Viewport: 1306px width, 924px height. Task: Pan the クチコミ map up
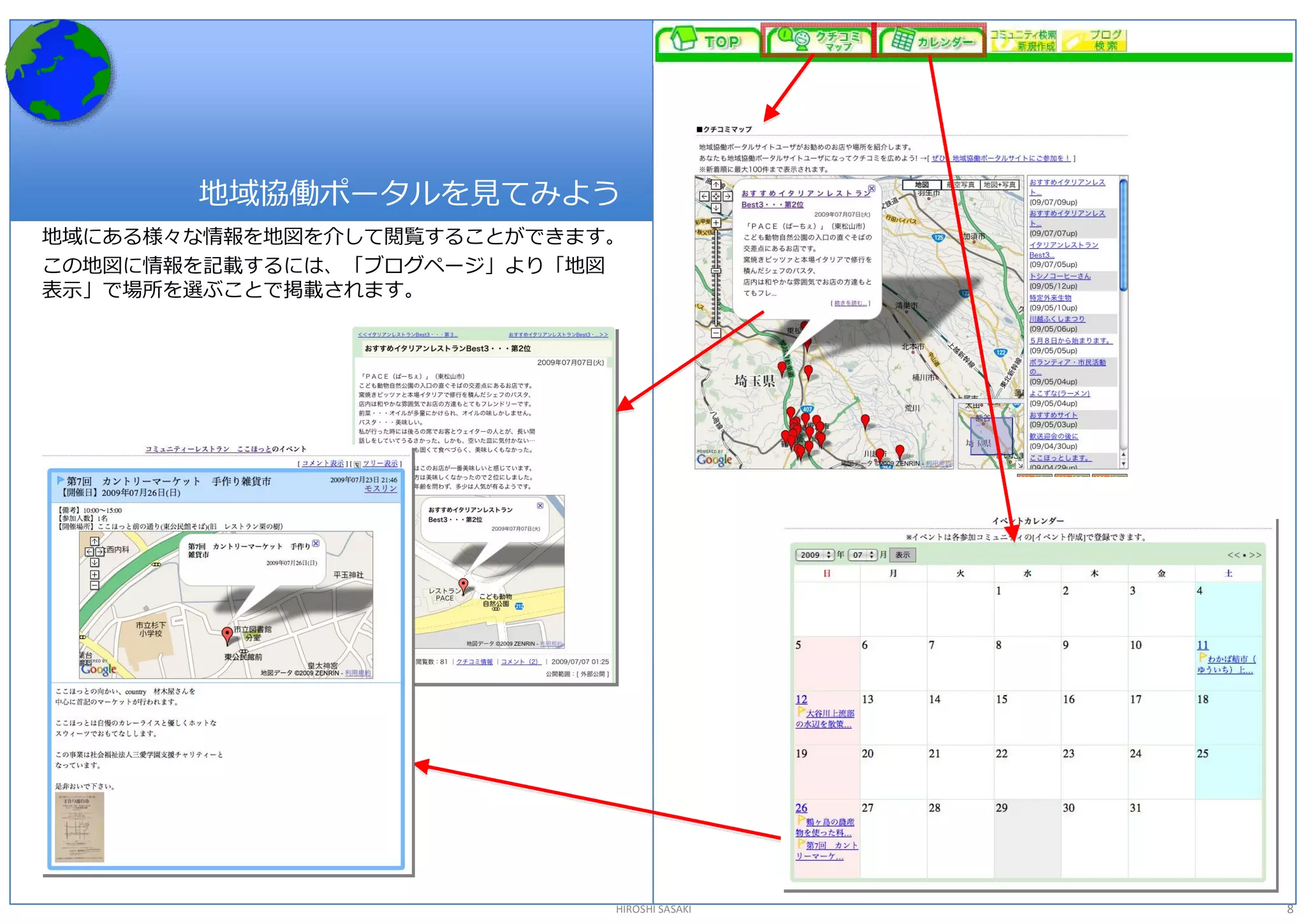[x=715, y=185]
